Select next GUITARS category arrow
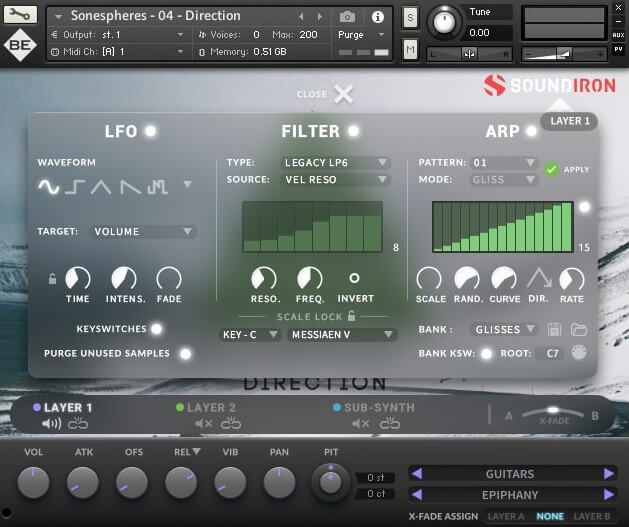This screenshot has height=527, width=629. point(609,474)
